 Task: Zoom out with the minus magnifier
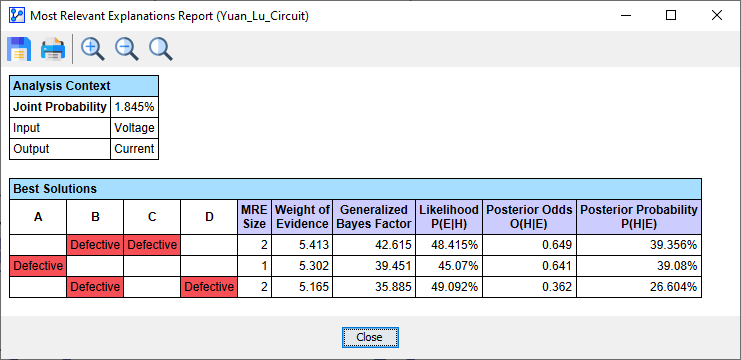click(x=127, y=49)
